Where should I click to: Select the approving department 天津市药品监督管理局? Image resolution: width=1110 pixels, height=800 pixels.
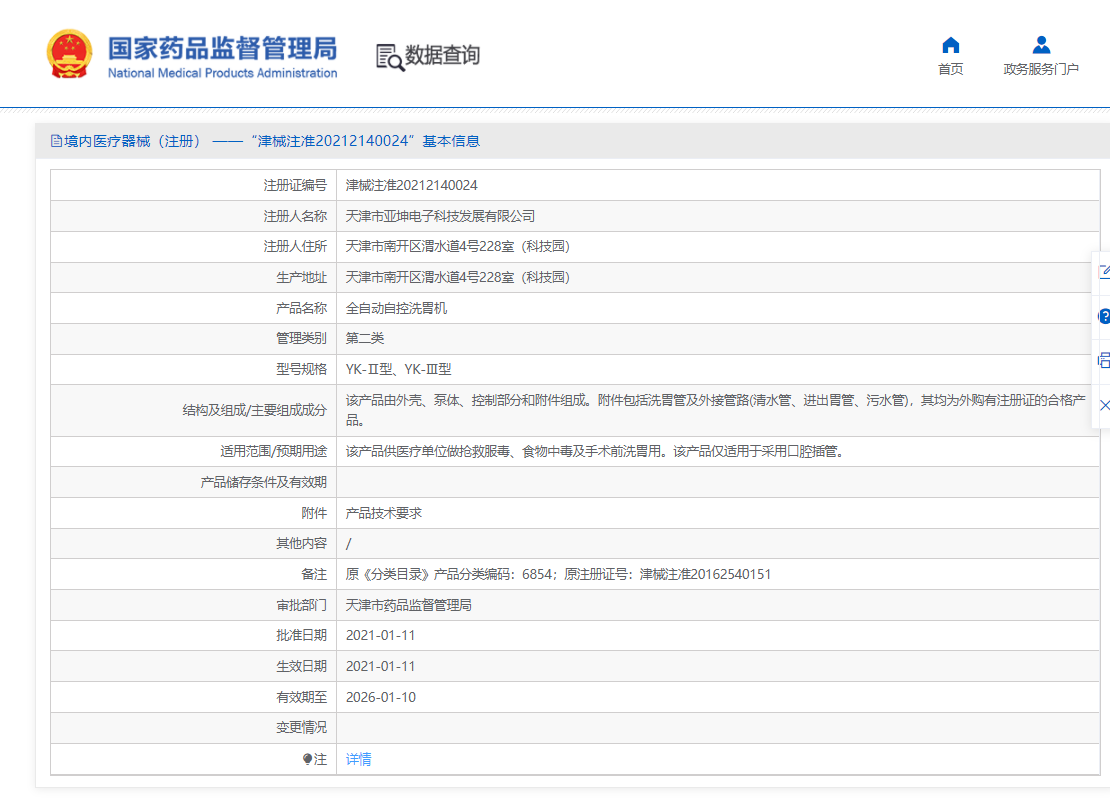coord(408,605)
